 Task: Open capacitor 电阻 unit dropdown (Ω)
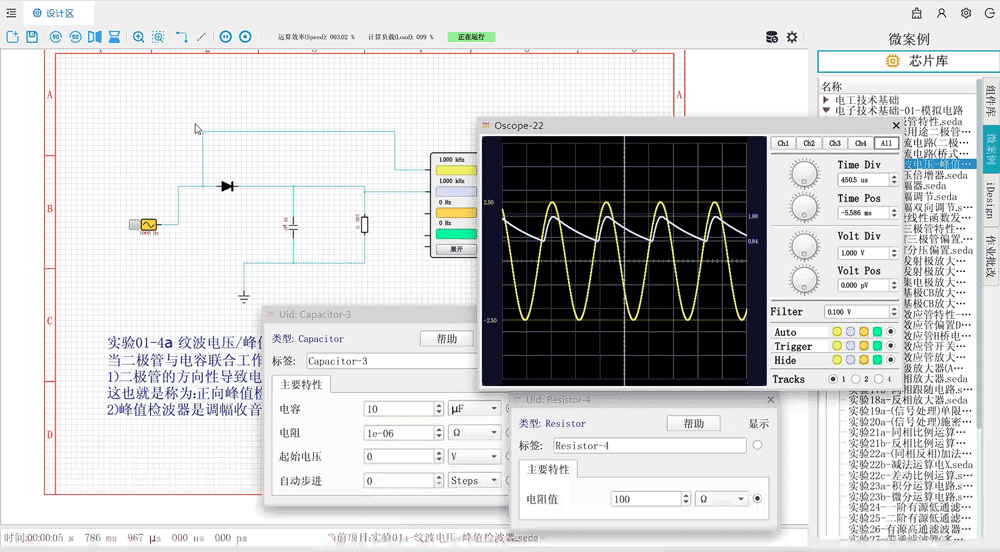[474, 433]
